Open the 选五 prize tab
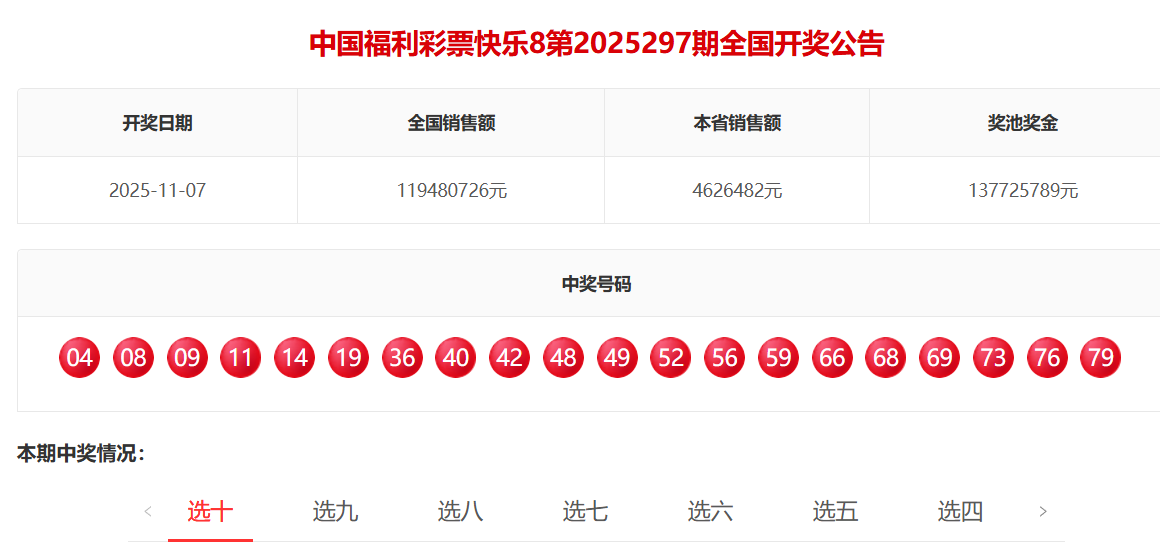This screenshot has width=1160, height=544. (x=835, y=512)
